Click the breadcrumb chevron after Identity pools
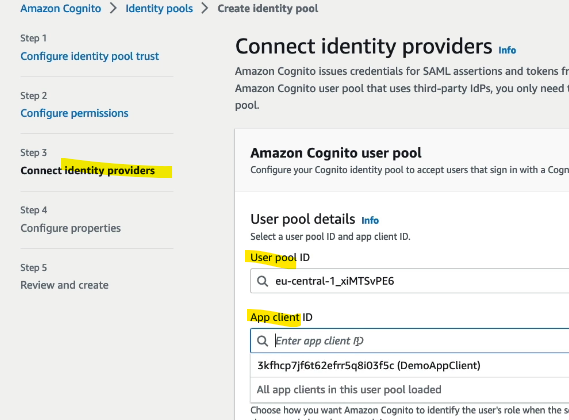This screenshot has height=420, width=569. coord(205,8)
